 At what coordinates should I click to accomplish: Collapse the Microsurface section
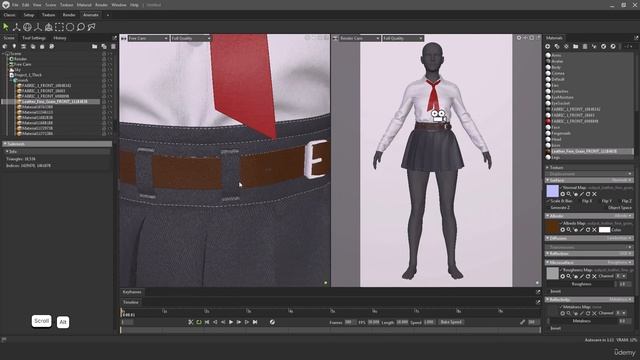[x=548, y=262]
